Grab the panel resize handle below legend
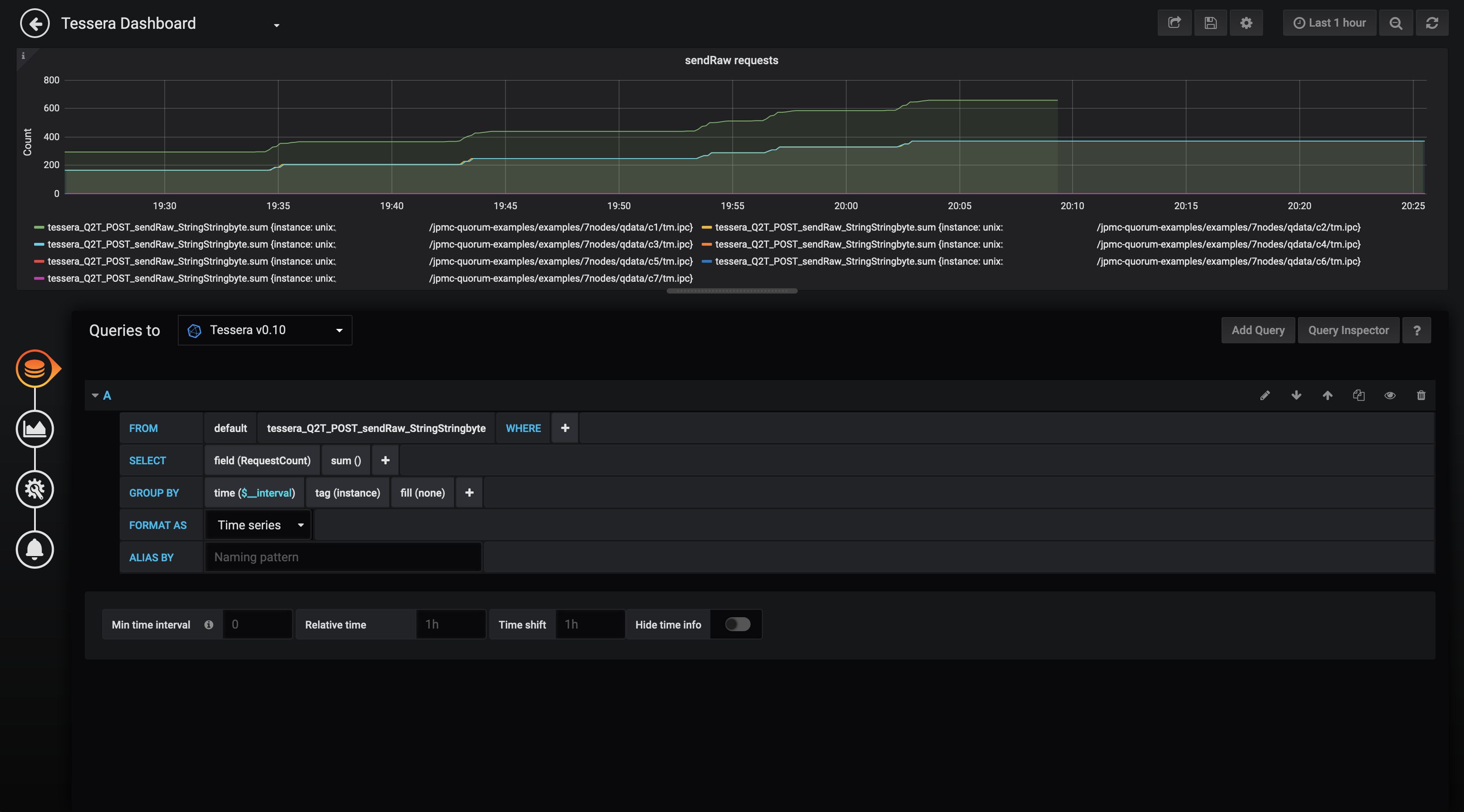 pyautogui.click(x=732, y=291)
